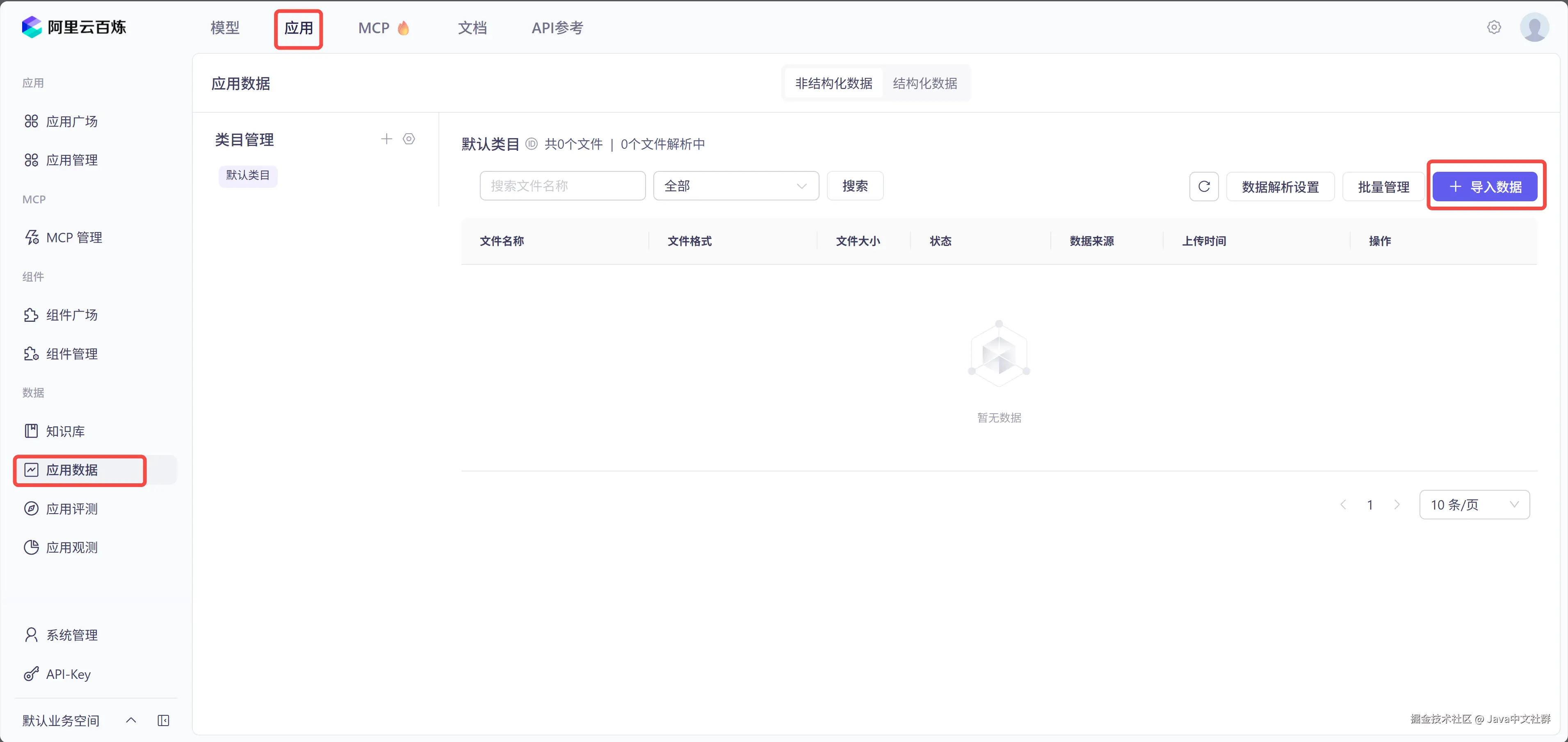1568x742 pixels.
Task: Click the plus icon to add category
Action: (386, 139)
